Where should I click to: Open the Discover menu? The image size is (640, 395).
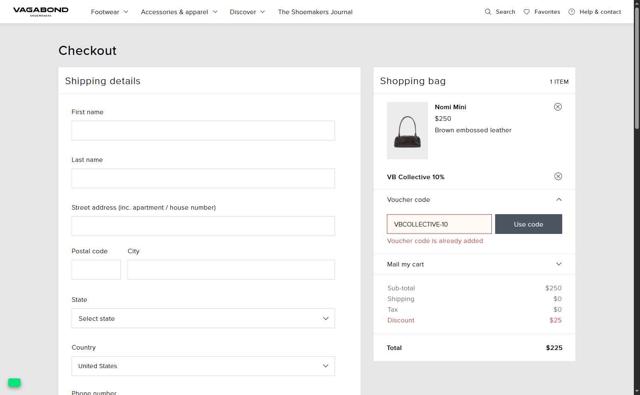[x=242, y=12]
